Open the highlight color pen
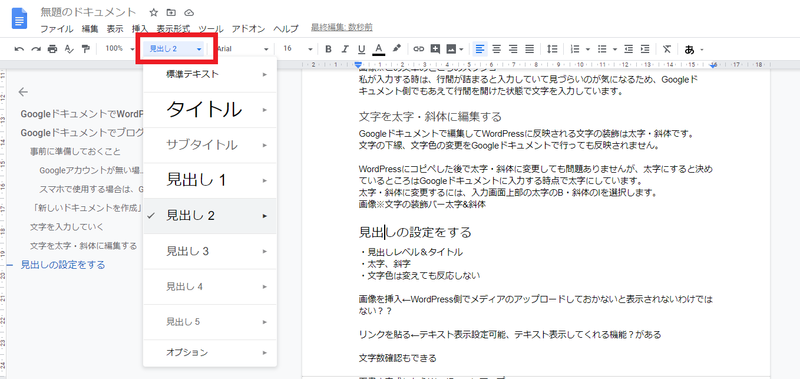 [396, 49]
